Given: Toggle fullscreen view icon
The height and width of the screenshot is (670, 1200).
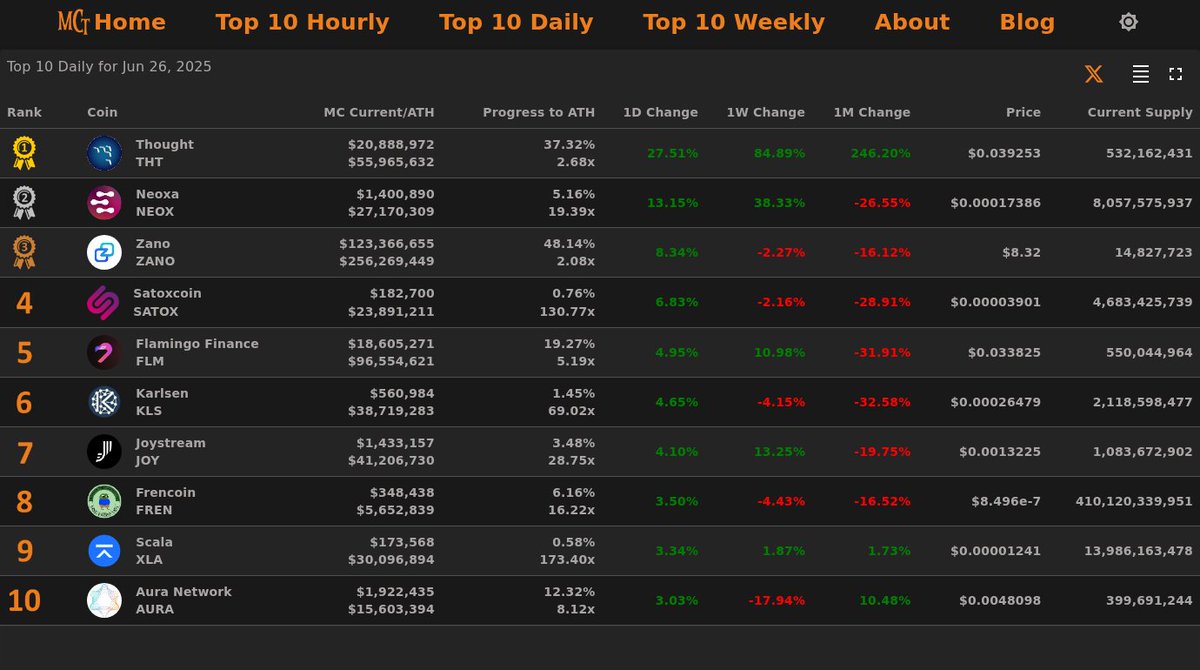Looking at the screenshot, I should pos(1176,74).
